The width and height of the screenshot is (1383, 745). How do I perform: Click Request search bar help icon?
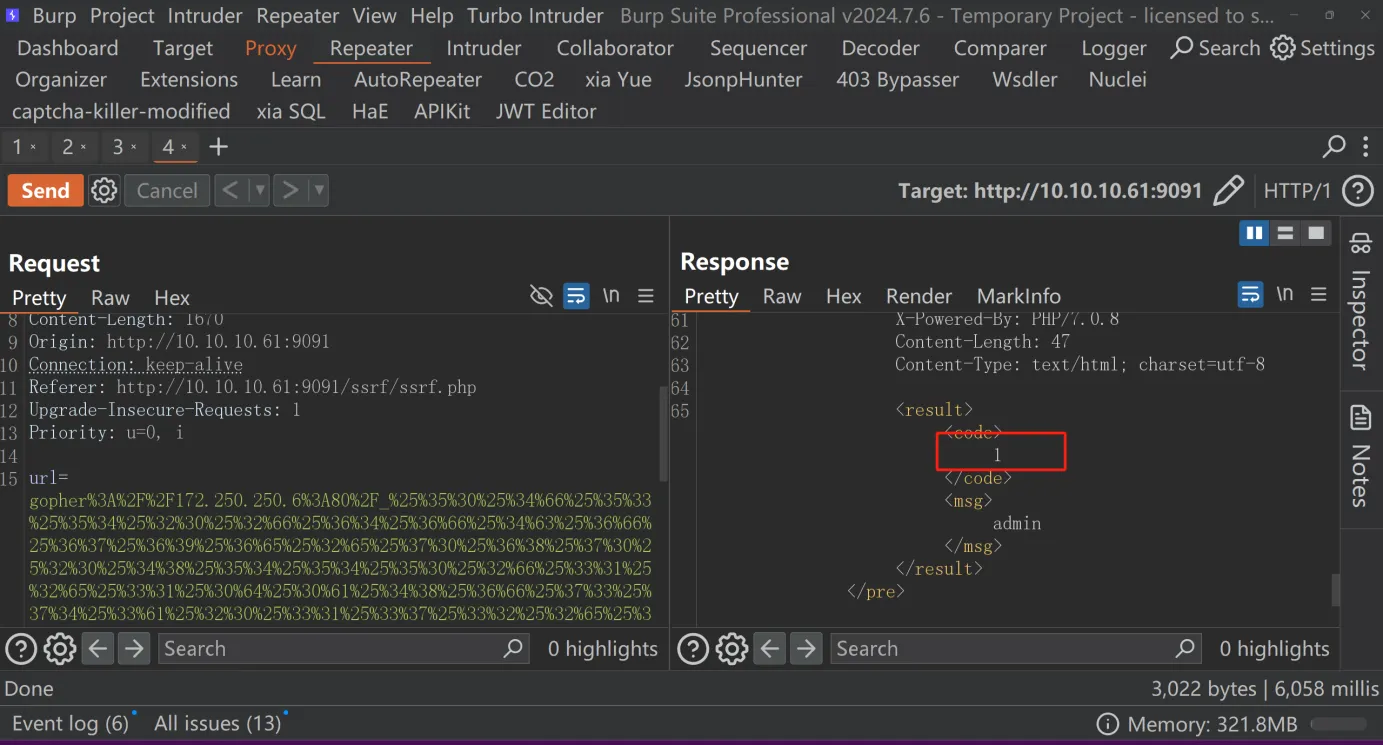point(21,648)
